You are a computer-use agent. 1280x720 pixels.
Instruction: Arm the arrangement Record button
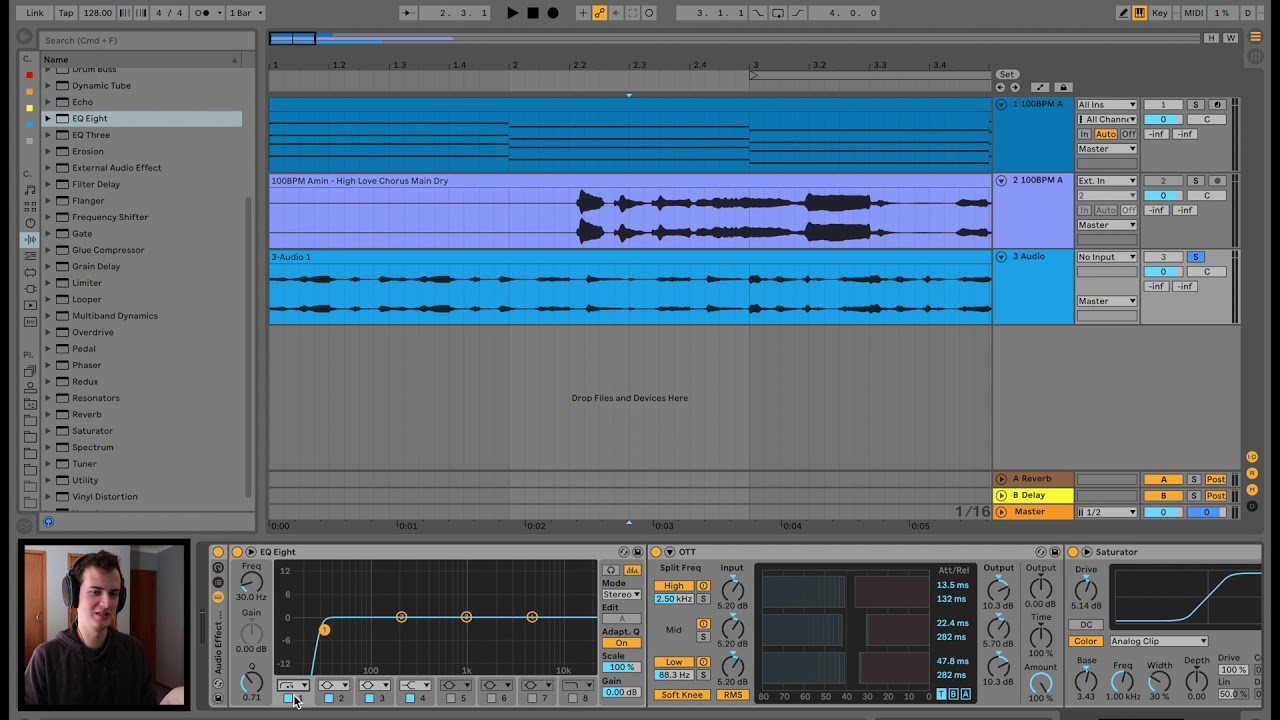(553, 13)
